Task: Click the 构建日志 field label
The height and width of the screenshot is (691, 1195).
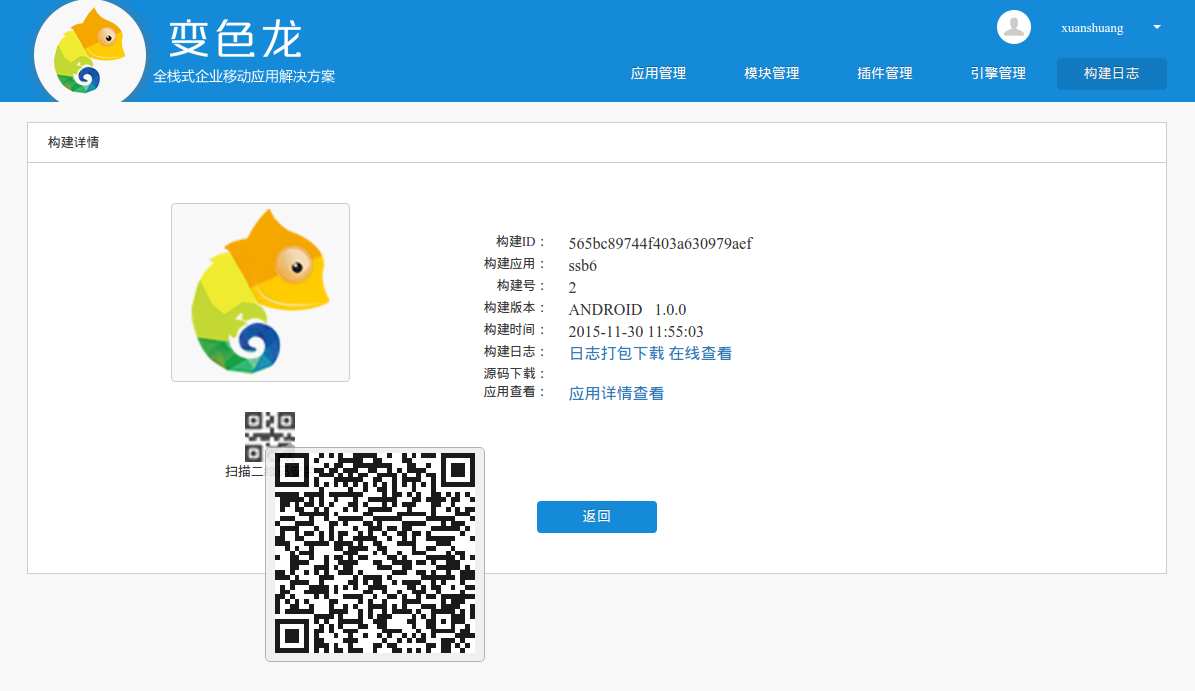Action: tap(514, 351)
